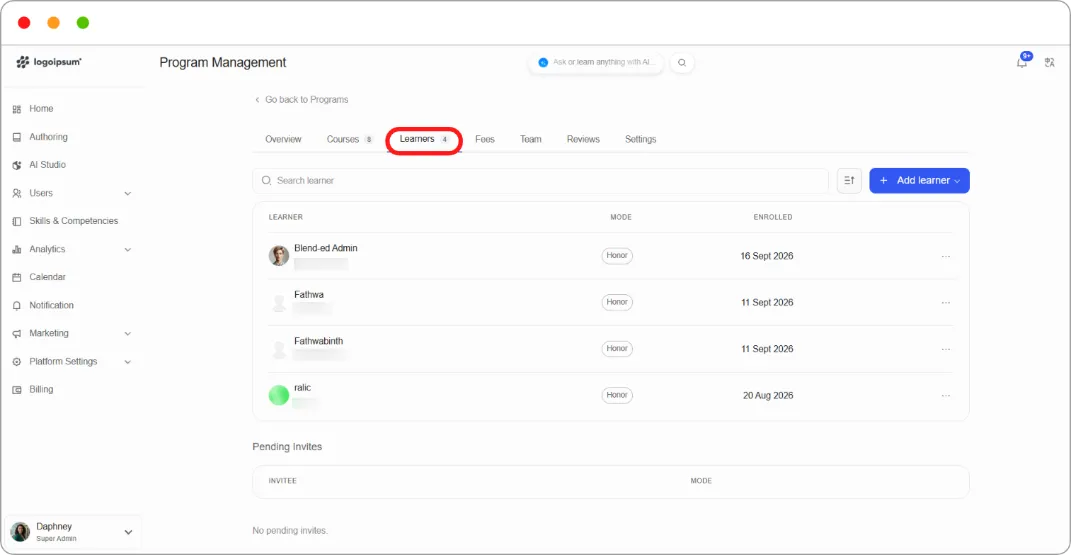Open options menu for Blend-ed Admin
1071x555 pixels.
click(946, 257)
